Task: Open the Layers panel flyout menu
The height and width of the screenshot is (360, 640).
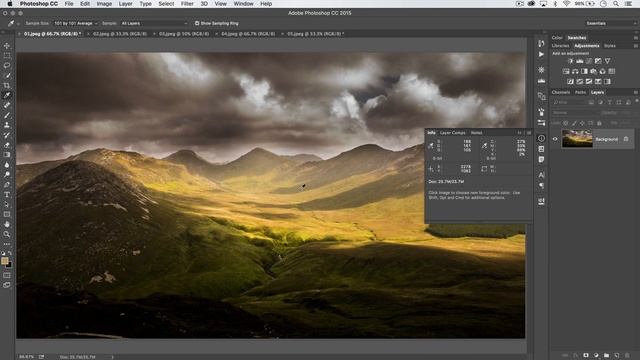Action: (636, 92)
